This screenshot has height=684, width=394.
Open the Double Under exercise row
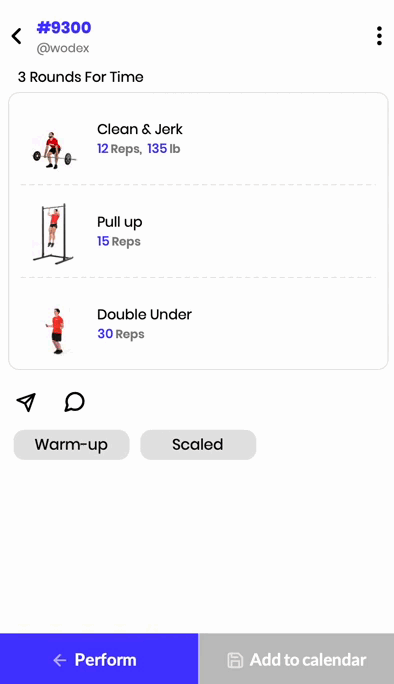pyautogui.click(x=198, y=324)
